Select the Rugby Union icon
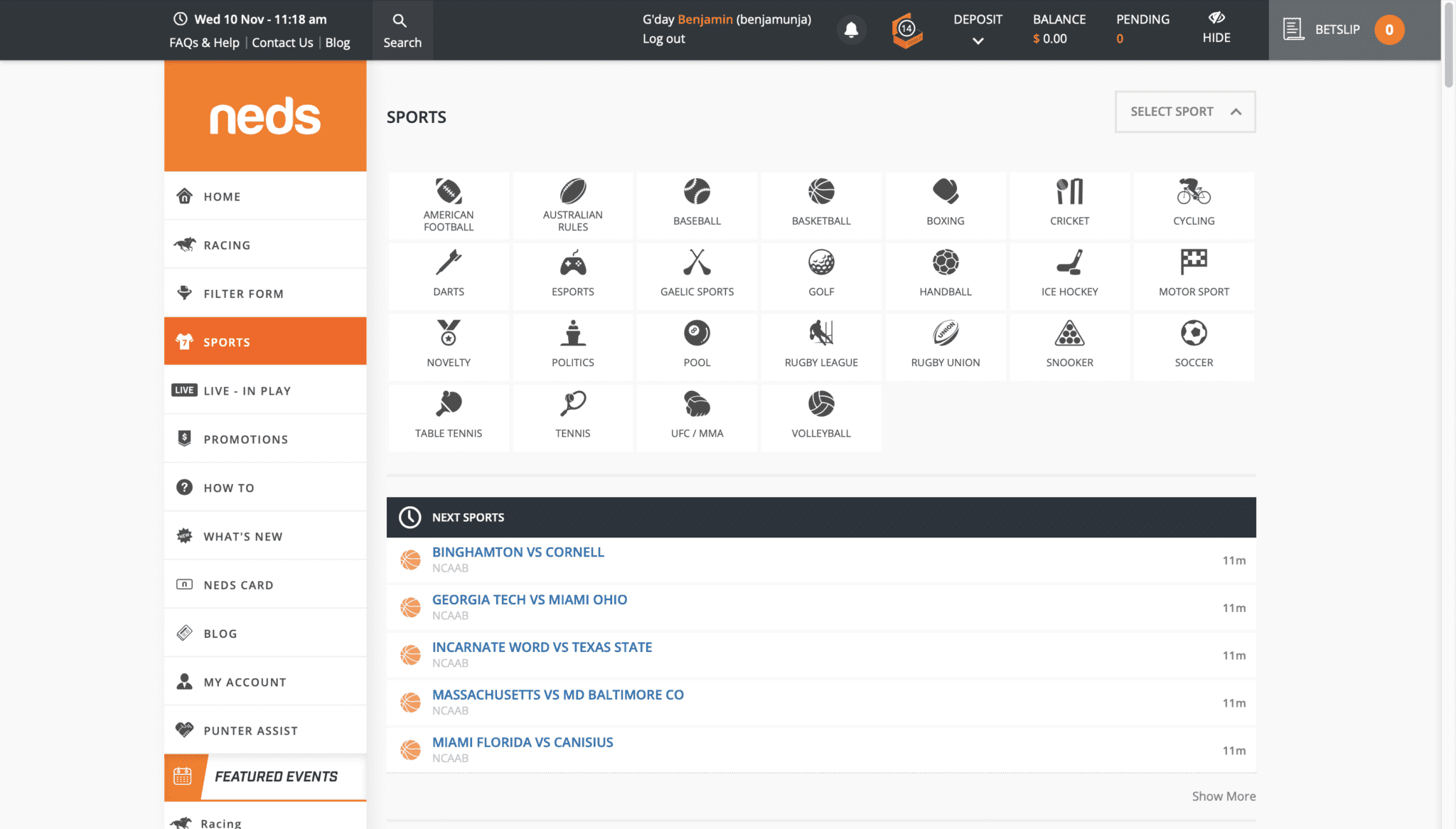This screenshot has height=829, width=1456. (x=946, y=333)
